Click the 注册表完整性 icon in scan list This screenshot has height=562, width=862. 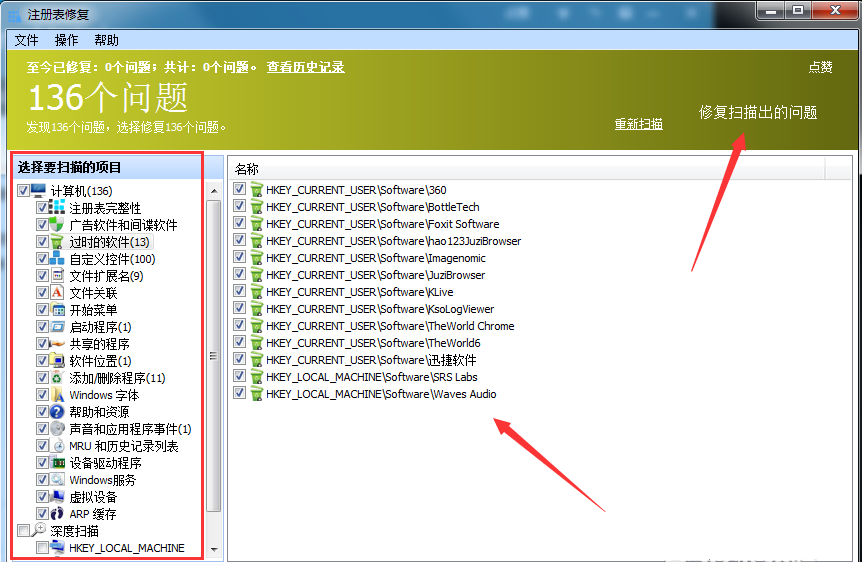(58, 208)
